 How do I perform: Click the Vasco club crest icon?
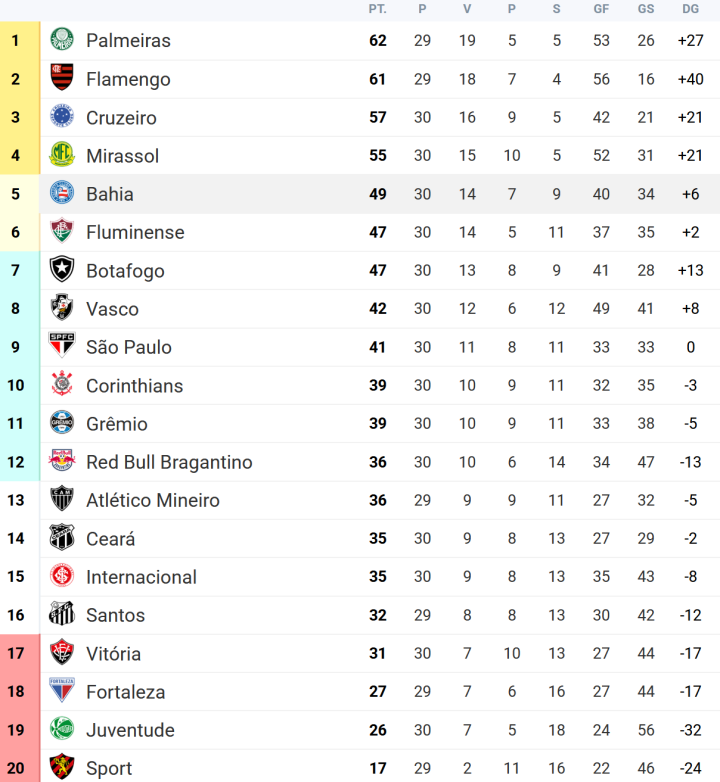62,309
